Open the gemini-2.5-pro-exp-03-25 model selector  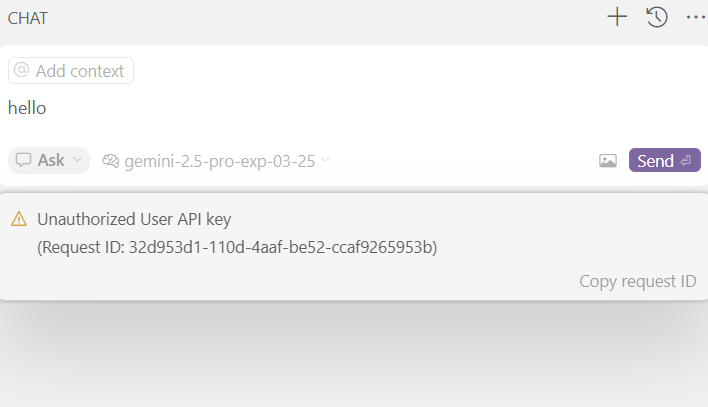[216, 161]
